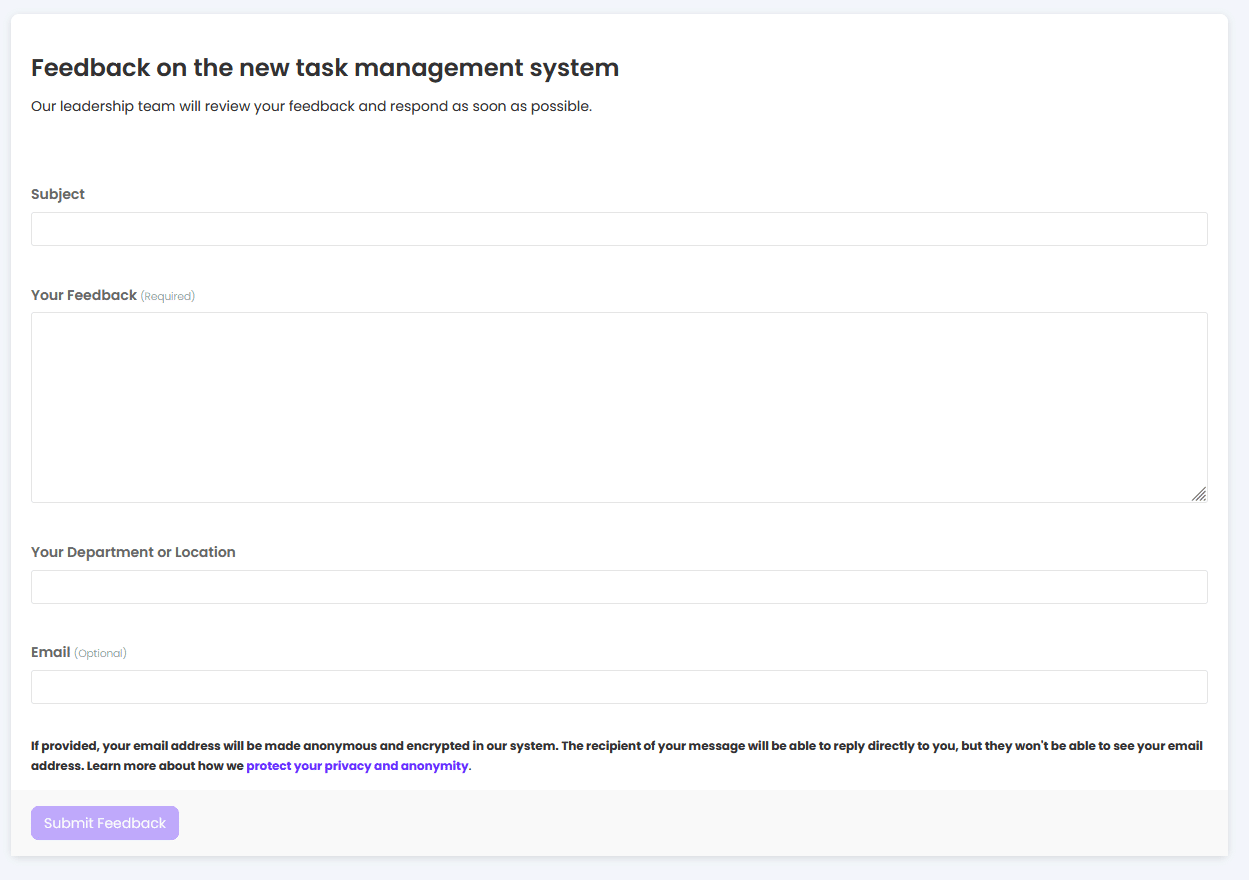Click the "Learn more about how we" text
1249x880 pixels.
(x=165, y=766)
